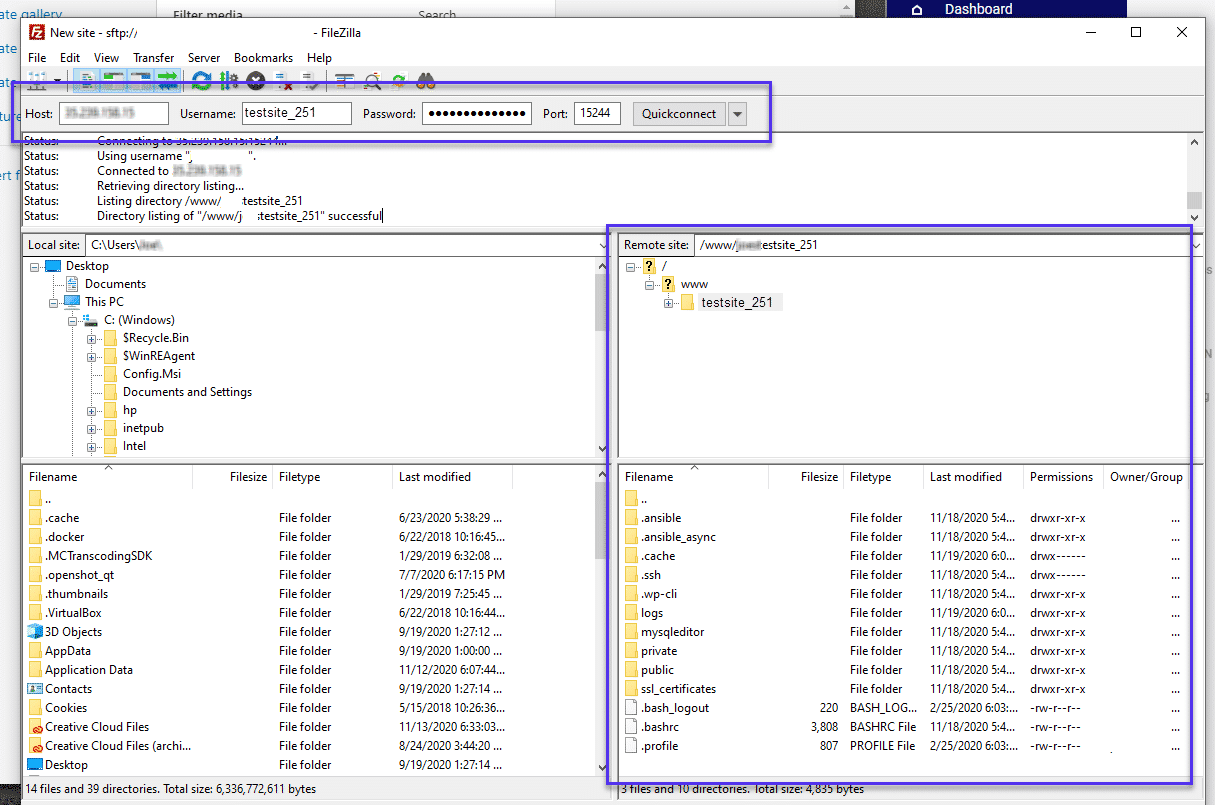1215x805 pixels.
Task: Toggle synchronized browsing
Action: click(x=399, y=81)
